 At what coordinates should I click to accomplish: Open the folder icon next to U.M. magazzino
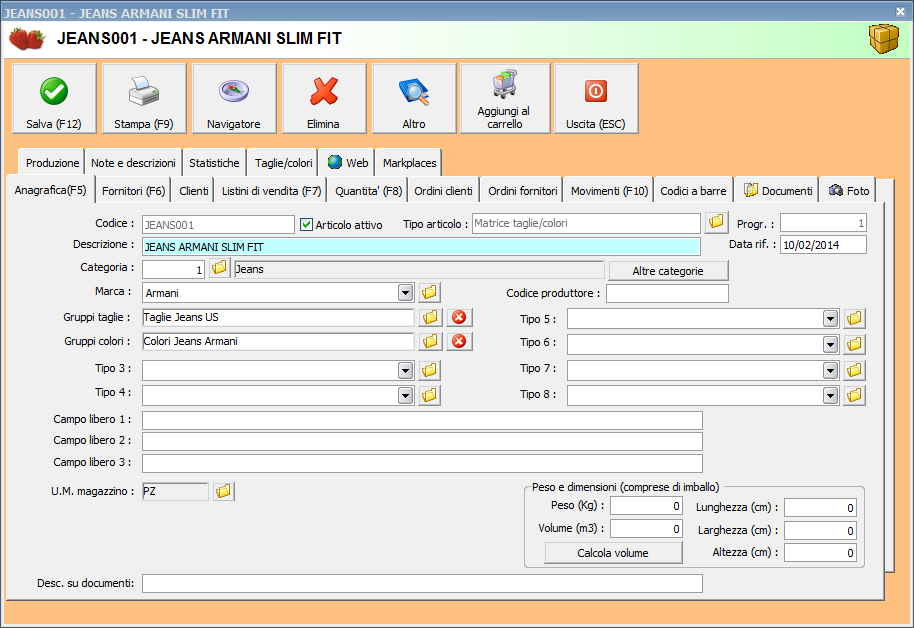(223, 492)
